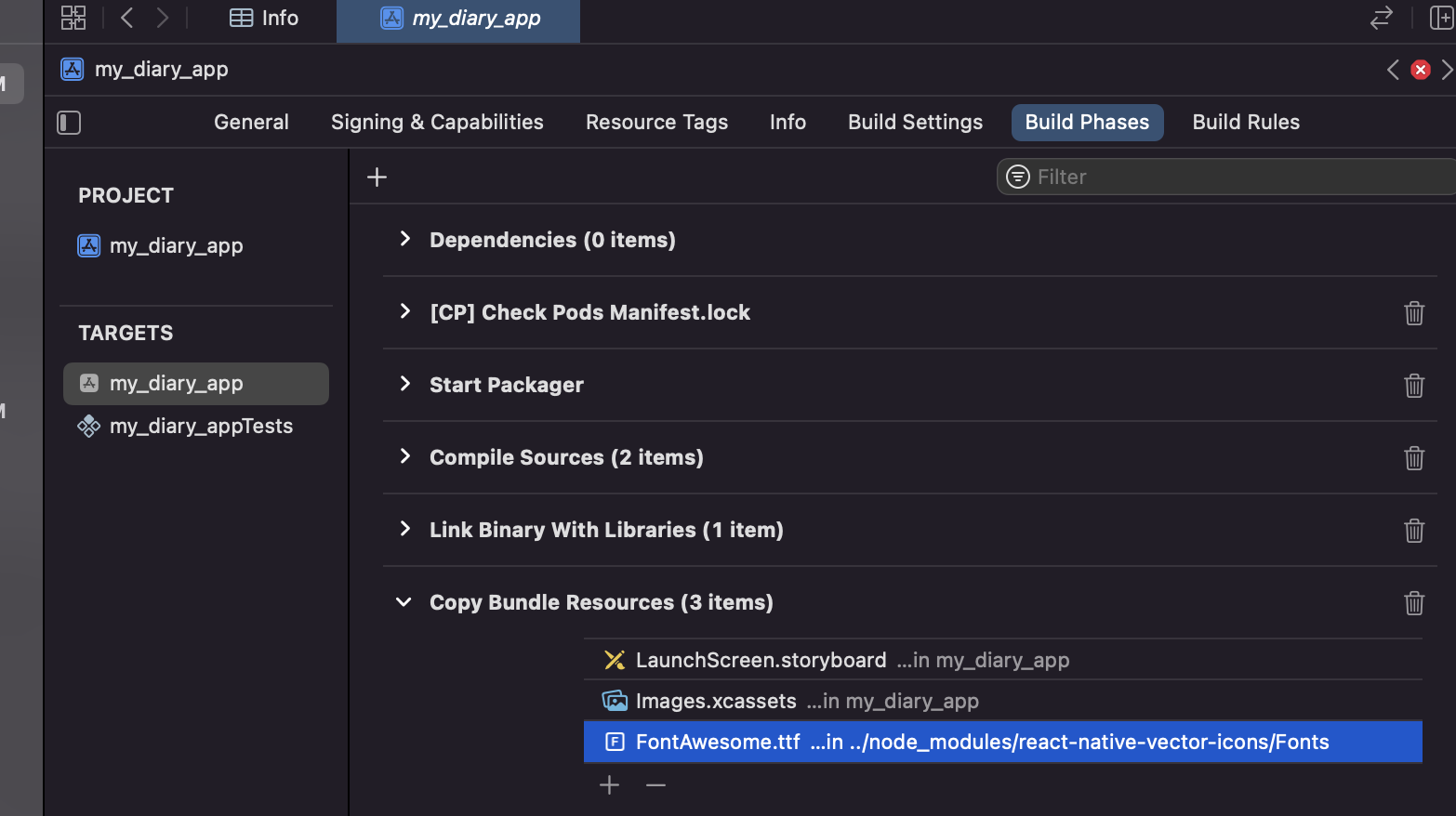Expand the Dependencies phase
1456x816 pixels.
coord(404,239)
